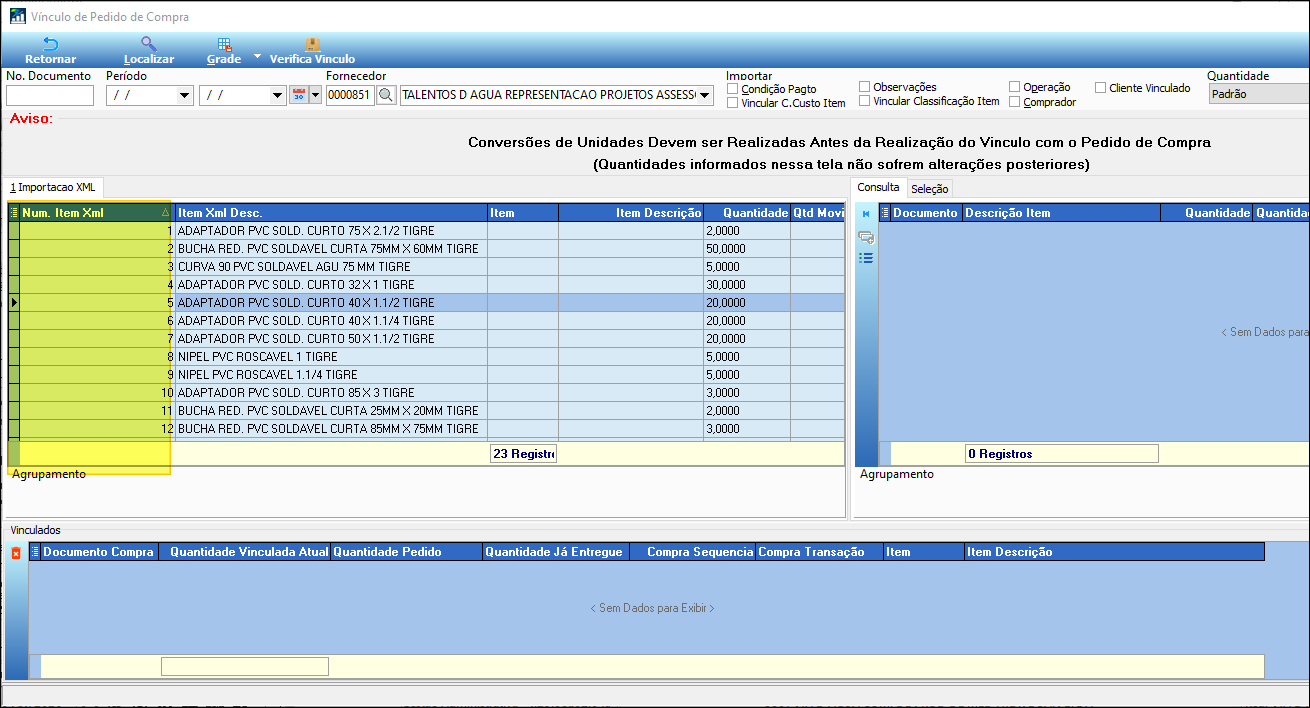The width and height of the screenshot is (1310, 708).
Task: Open the calendar icon next to Período
Action: [298, 95]
